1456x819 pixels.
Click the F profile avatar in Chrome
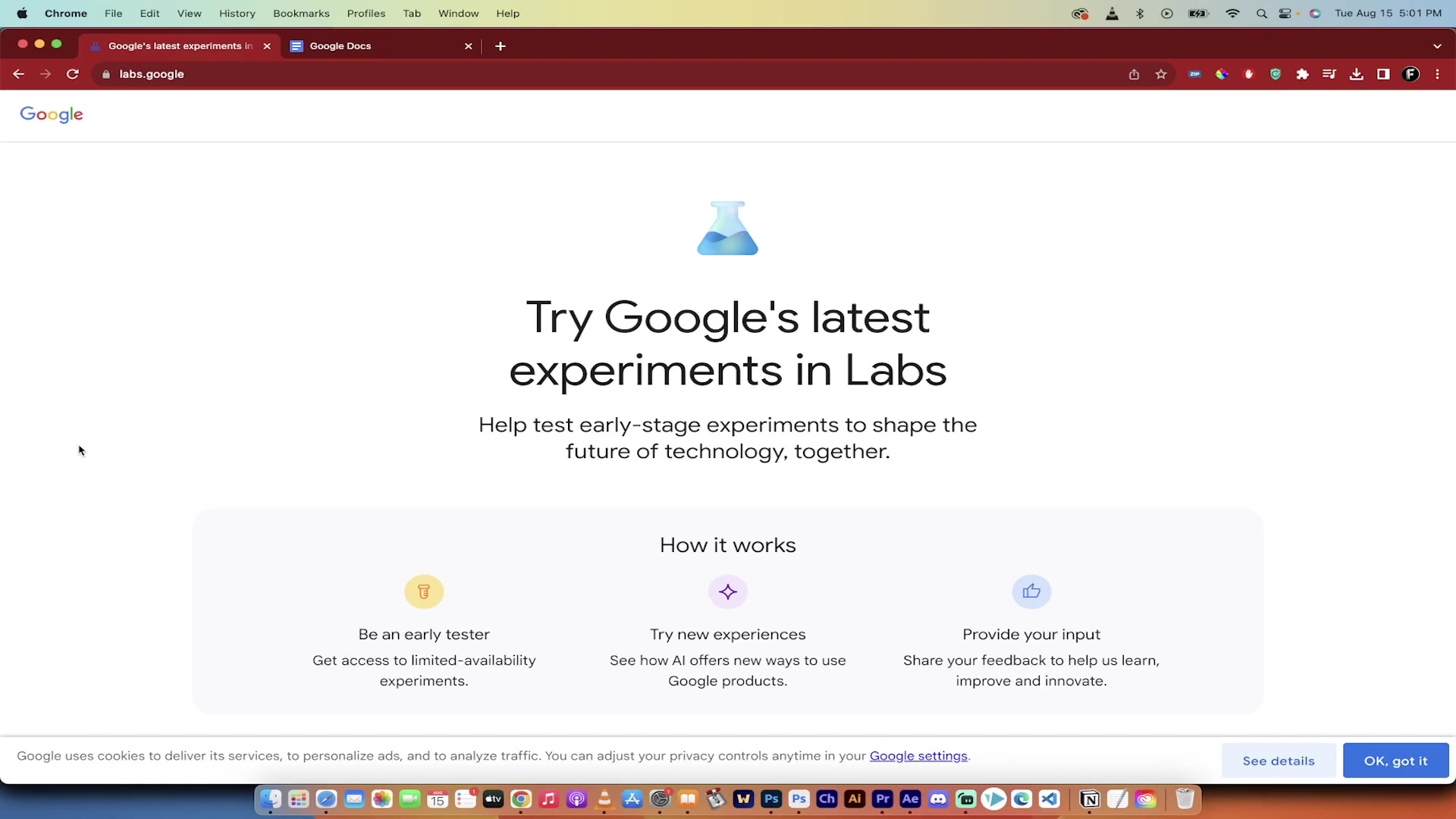click(x=1411, y=74)
